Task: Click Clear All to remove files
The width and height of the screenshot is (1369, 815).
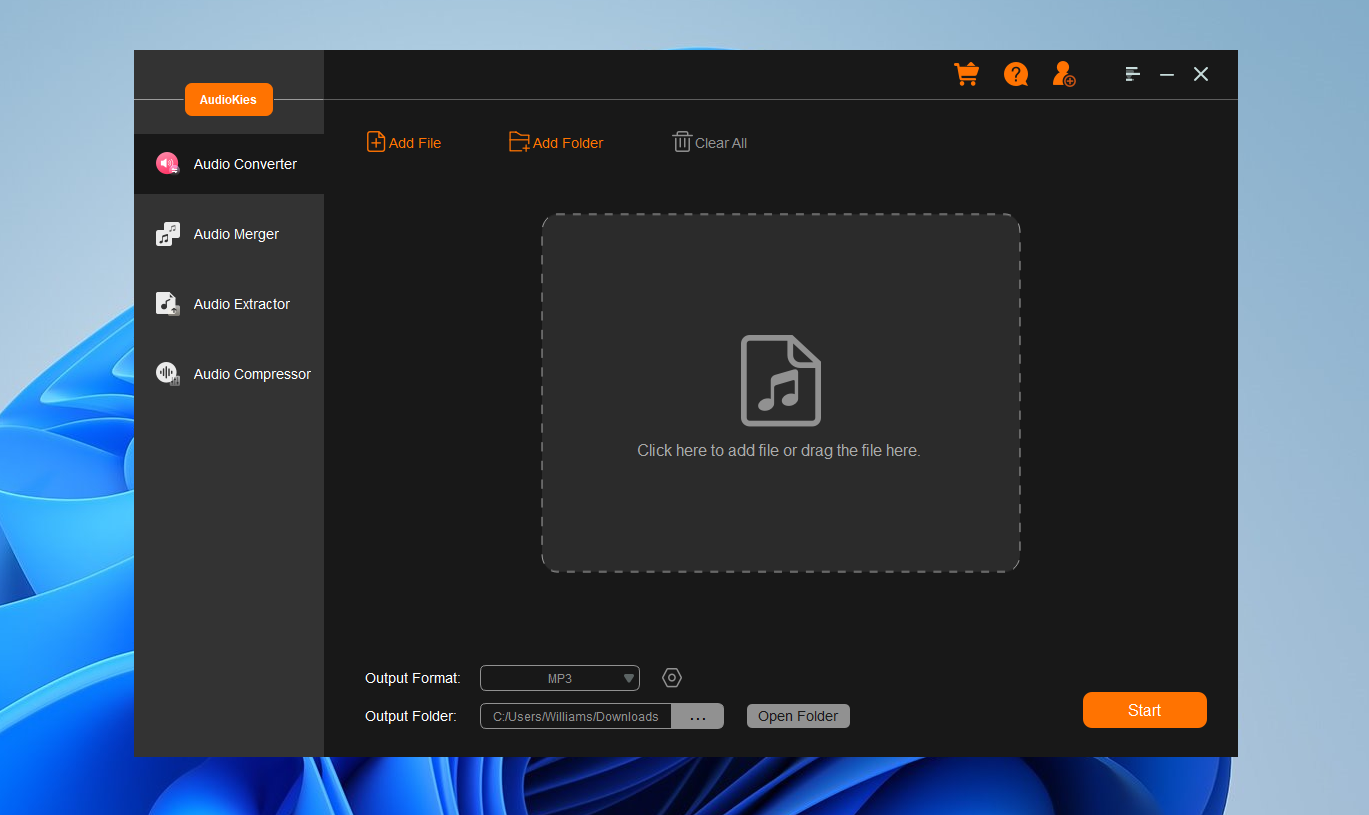Action: click(x=710, y=143)
